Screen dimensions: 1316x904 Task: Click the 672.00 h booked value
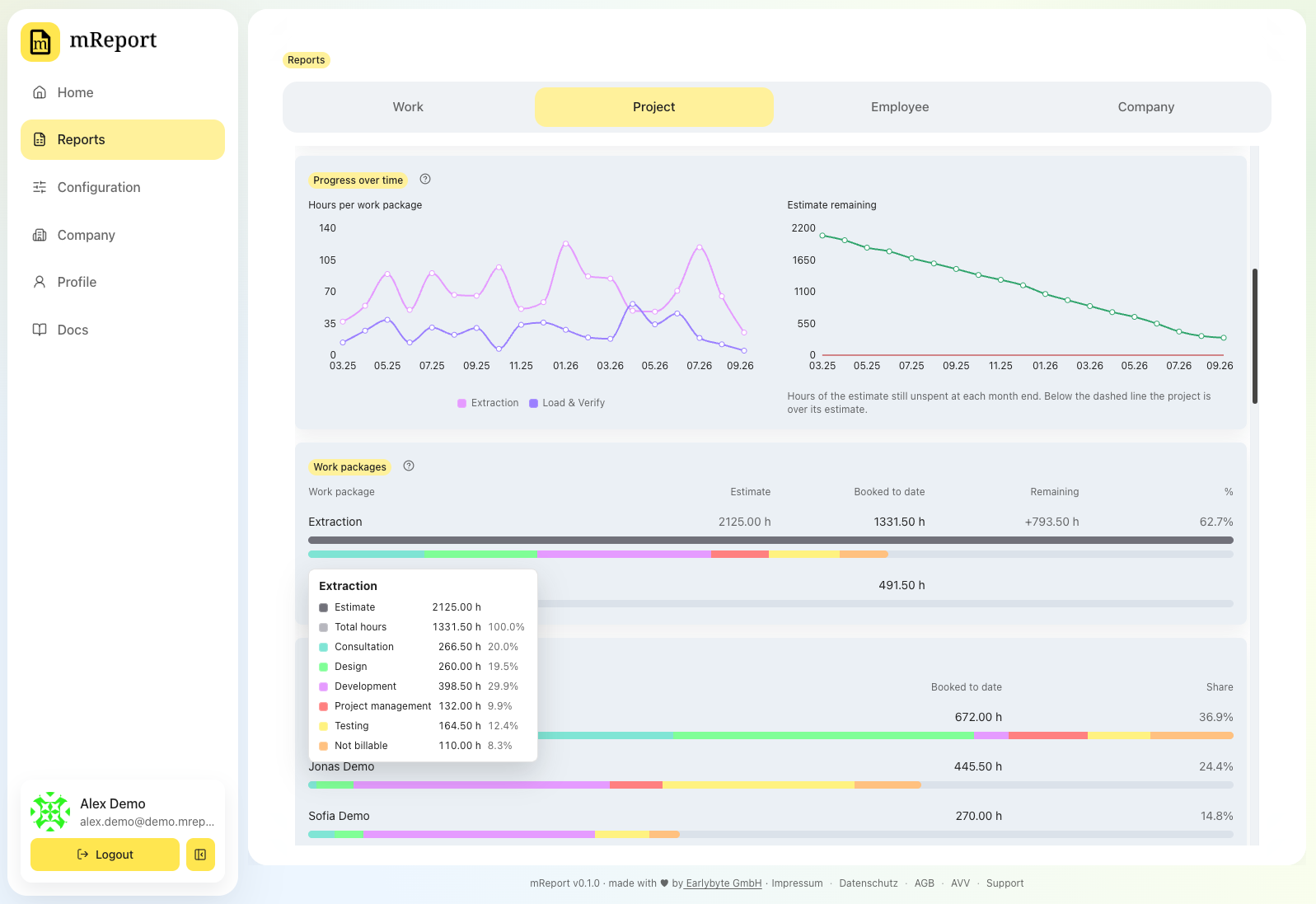[x=978, y=717]
